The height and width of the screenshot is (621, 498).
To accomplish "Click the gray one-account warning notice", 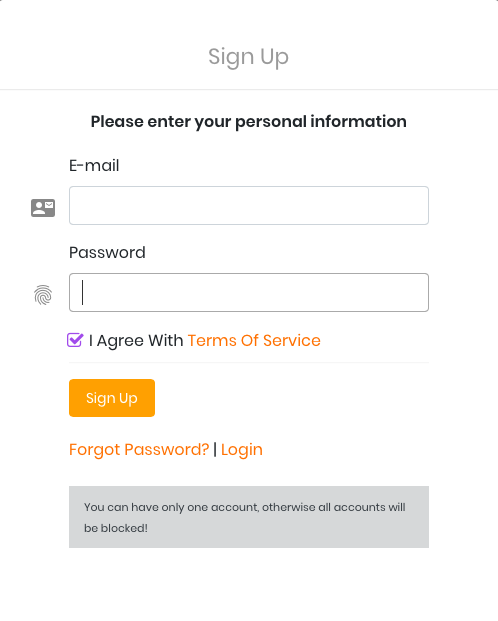I will click(249, 517).
